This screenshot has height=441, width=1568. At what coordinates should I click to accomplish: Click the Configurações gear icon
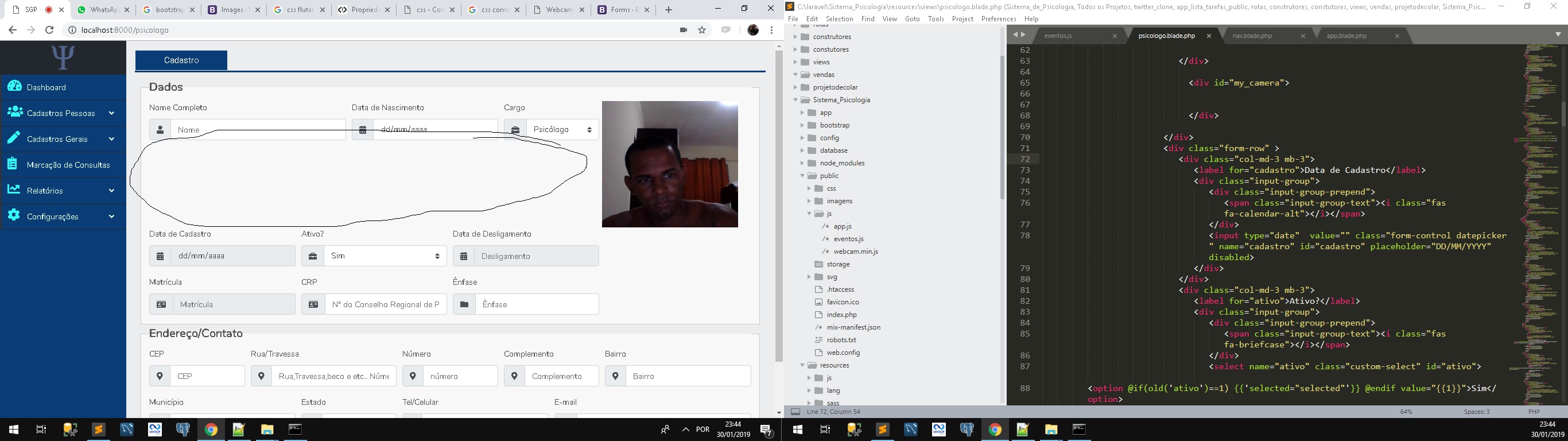pos(13,215)
